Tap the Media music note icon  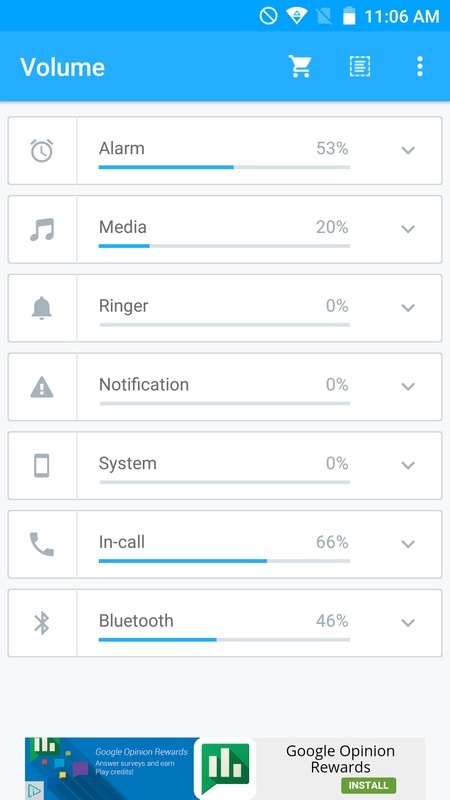[42, 230]
